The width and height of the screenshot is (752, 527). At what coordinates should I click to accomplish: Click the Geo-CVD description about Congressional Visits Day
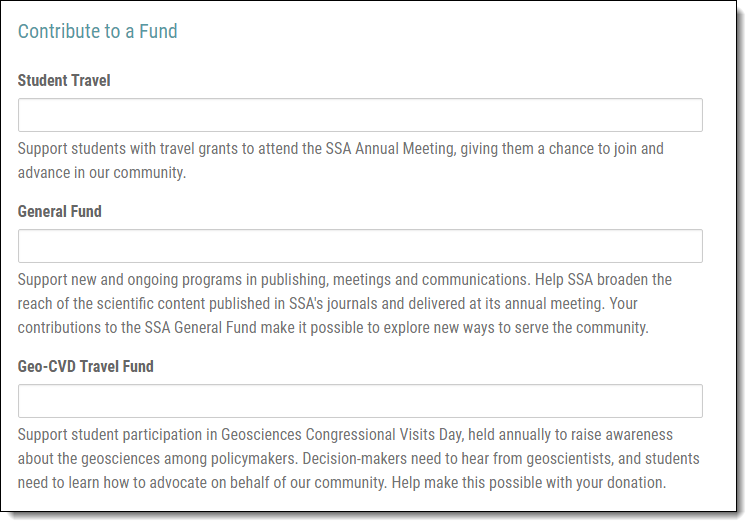359,458
